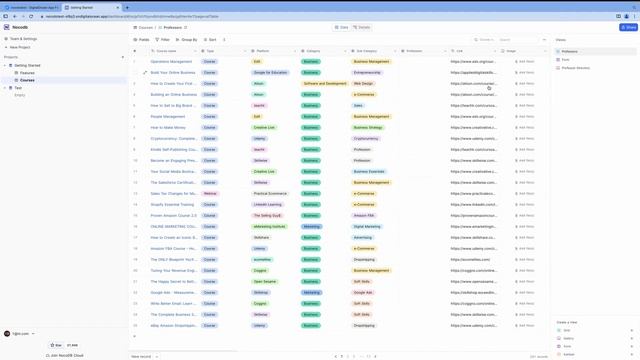Open Link column header dropdown
This screenshot has width=640, height=360.
[495, 51]
